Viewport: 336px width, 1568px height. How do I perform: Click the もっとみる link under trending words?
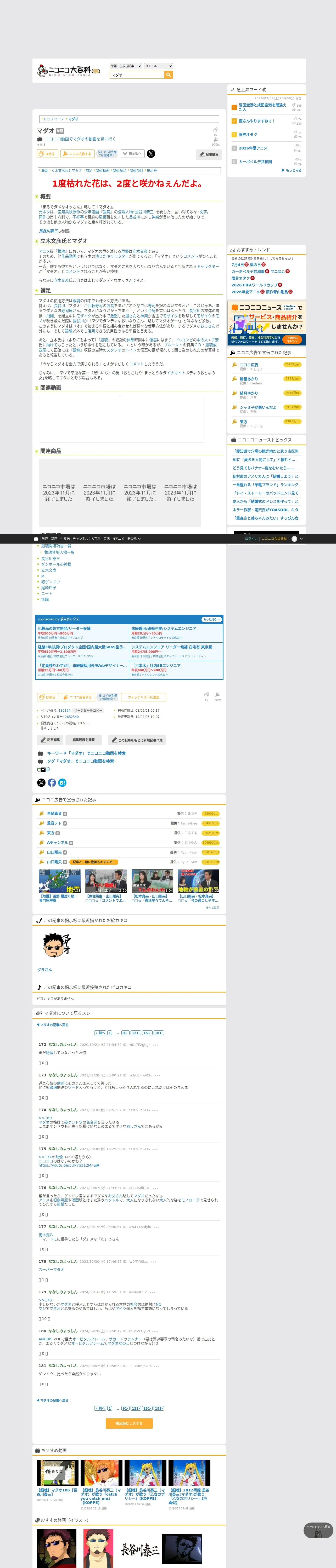(x=292, y=170)
